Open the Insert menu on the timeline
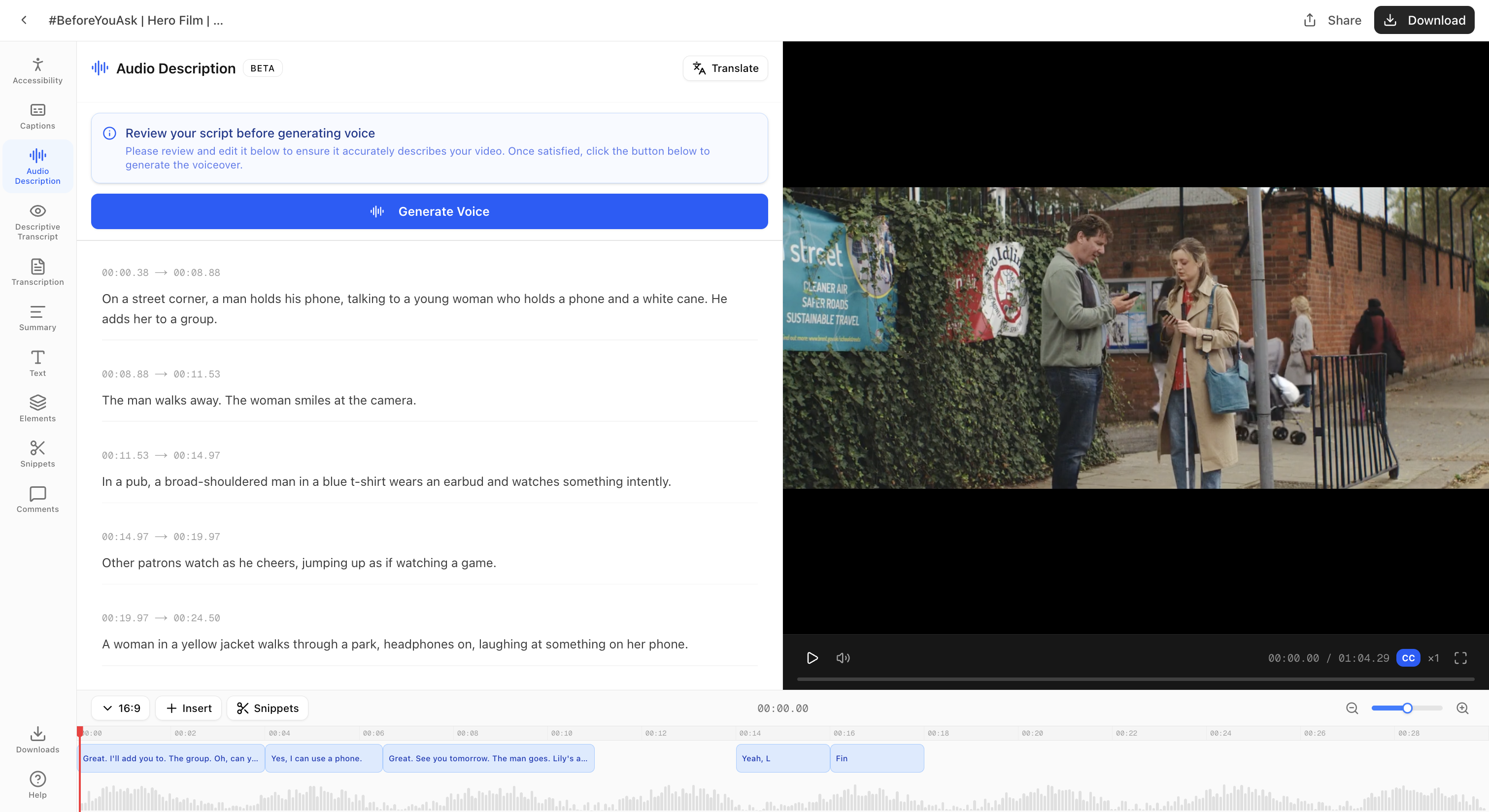The height and width of the screenshot is (812, 1489). click(188, 708)
